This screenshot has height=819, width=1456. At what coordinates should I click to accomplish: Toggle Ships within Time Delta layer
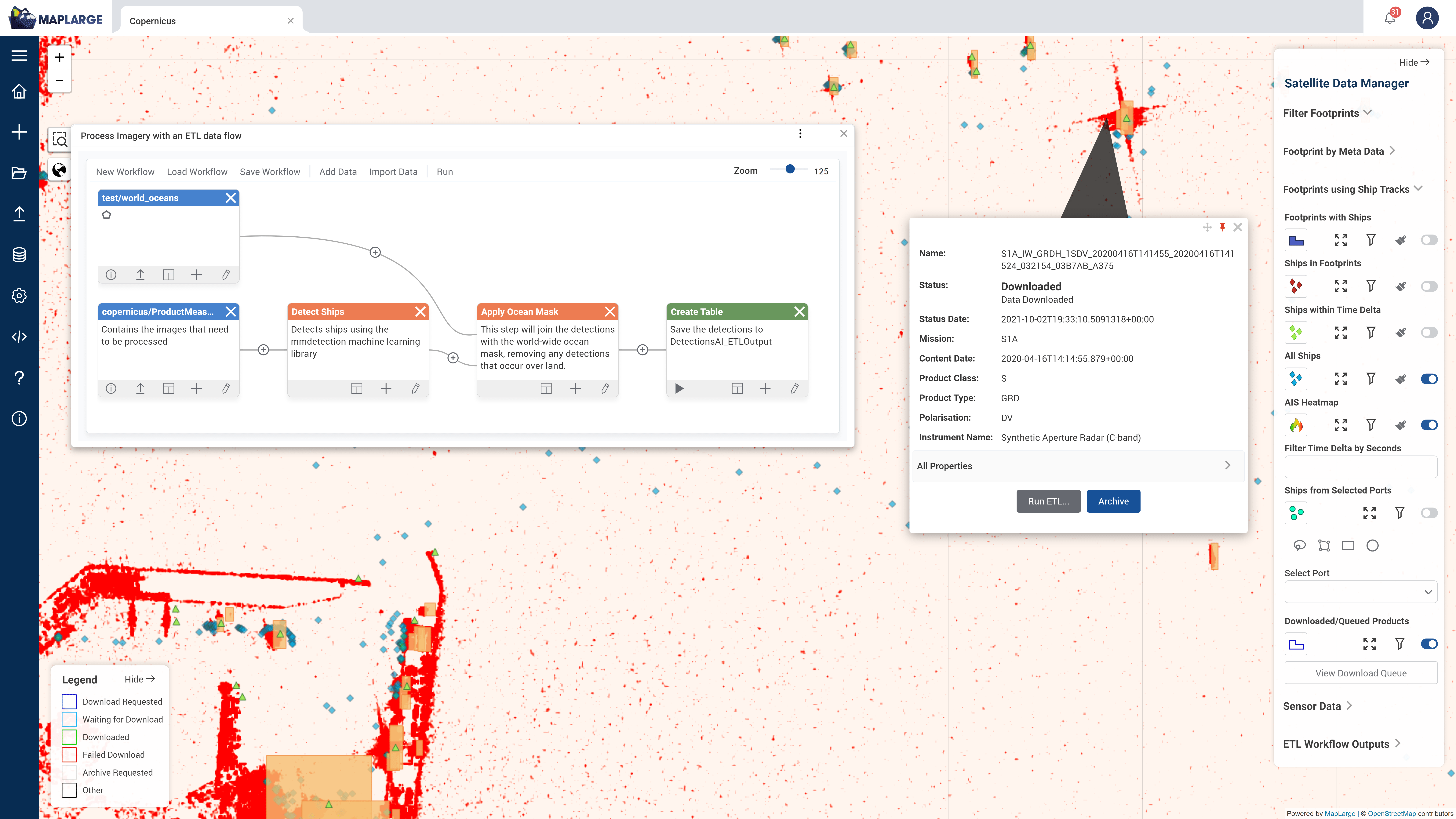1429,332
